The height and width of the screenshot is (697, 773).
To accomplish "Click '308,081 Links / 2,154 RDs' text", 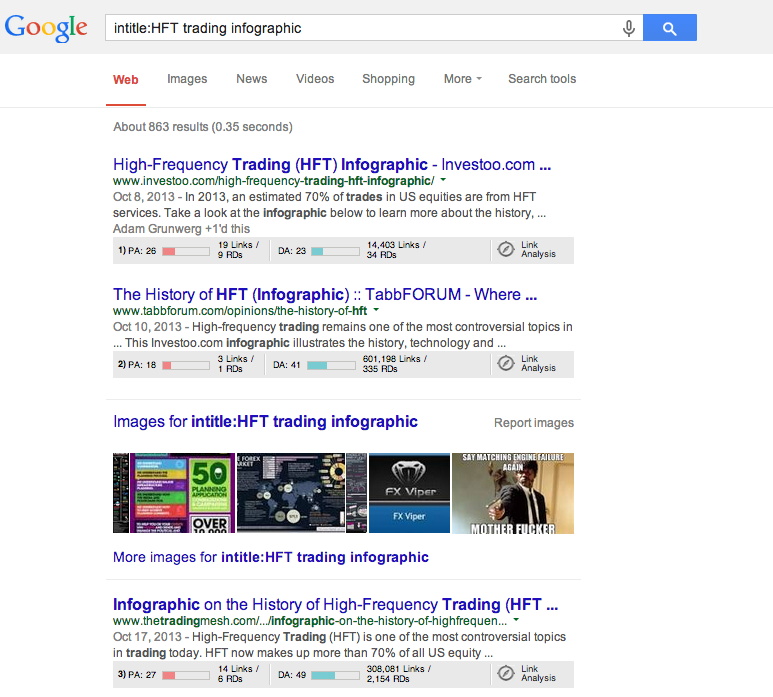I will point(398,674).
